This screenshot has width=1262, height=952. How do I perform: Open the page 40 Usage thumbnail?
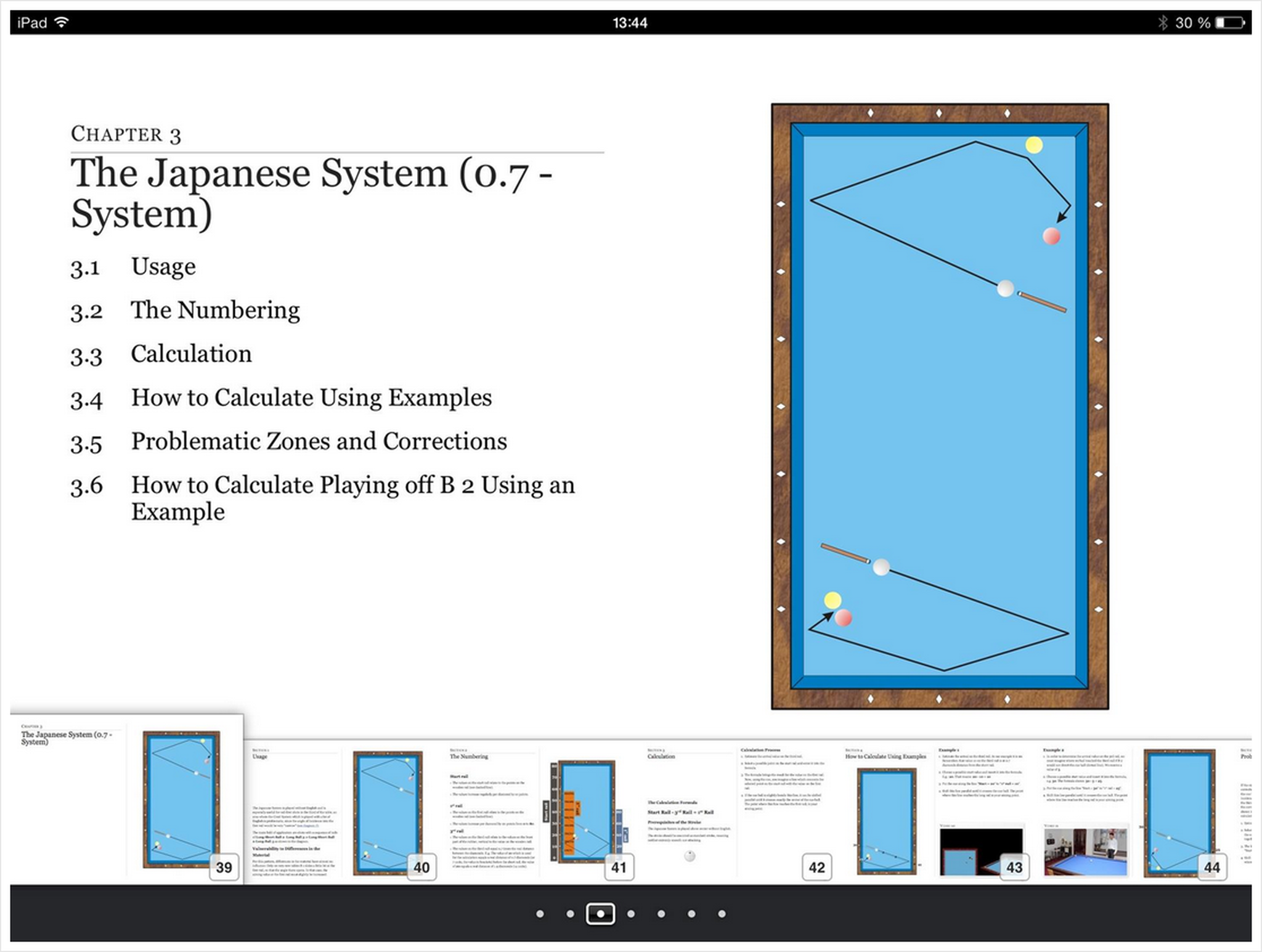[344, 812]
